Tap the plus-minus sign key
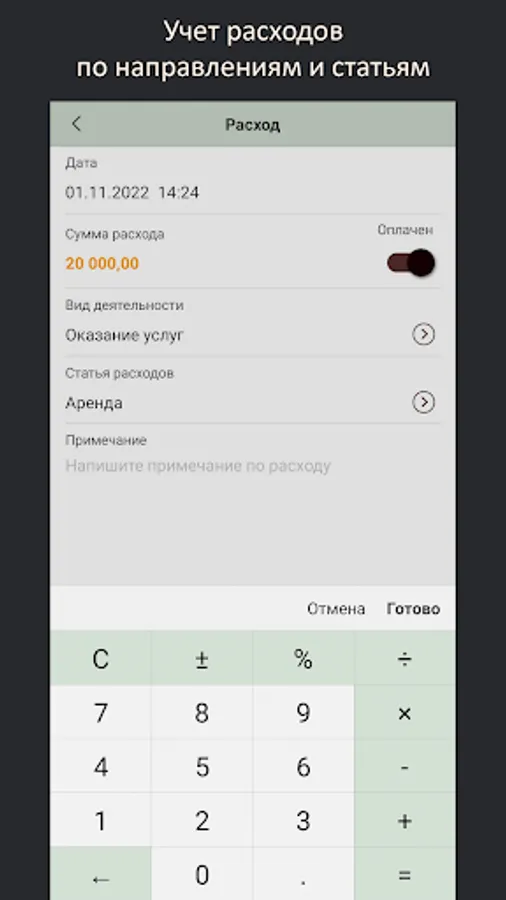 point(202,660)
